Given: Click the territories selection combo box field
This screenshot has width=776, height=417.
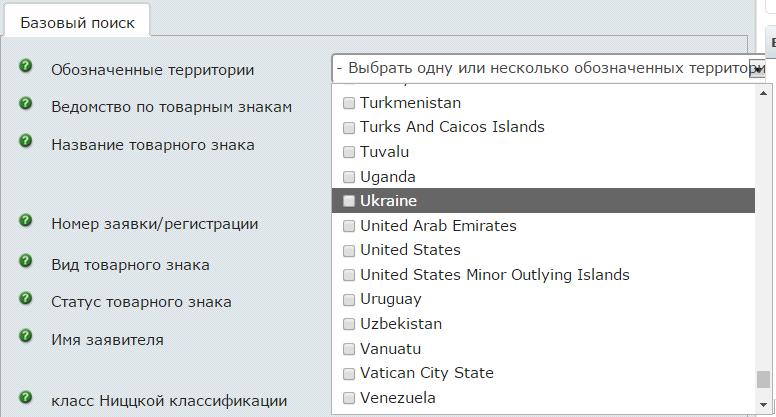Looking at the screenshot, I should pos(540,69).
